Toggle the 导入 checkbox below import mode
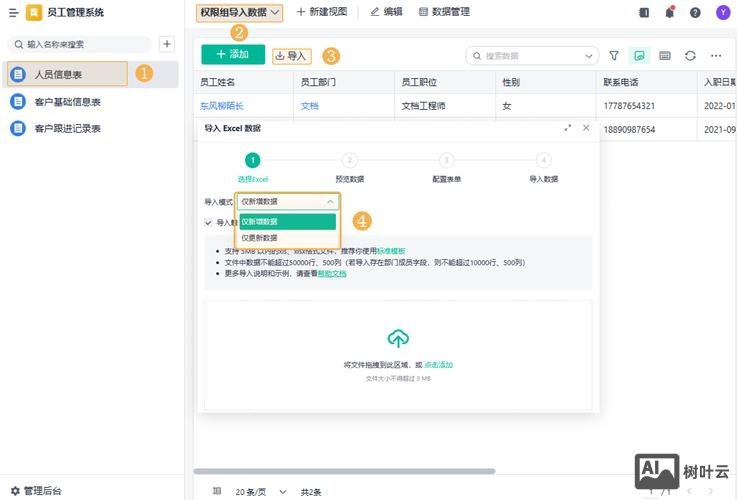 (208, 222)
